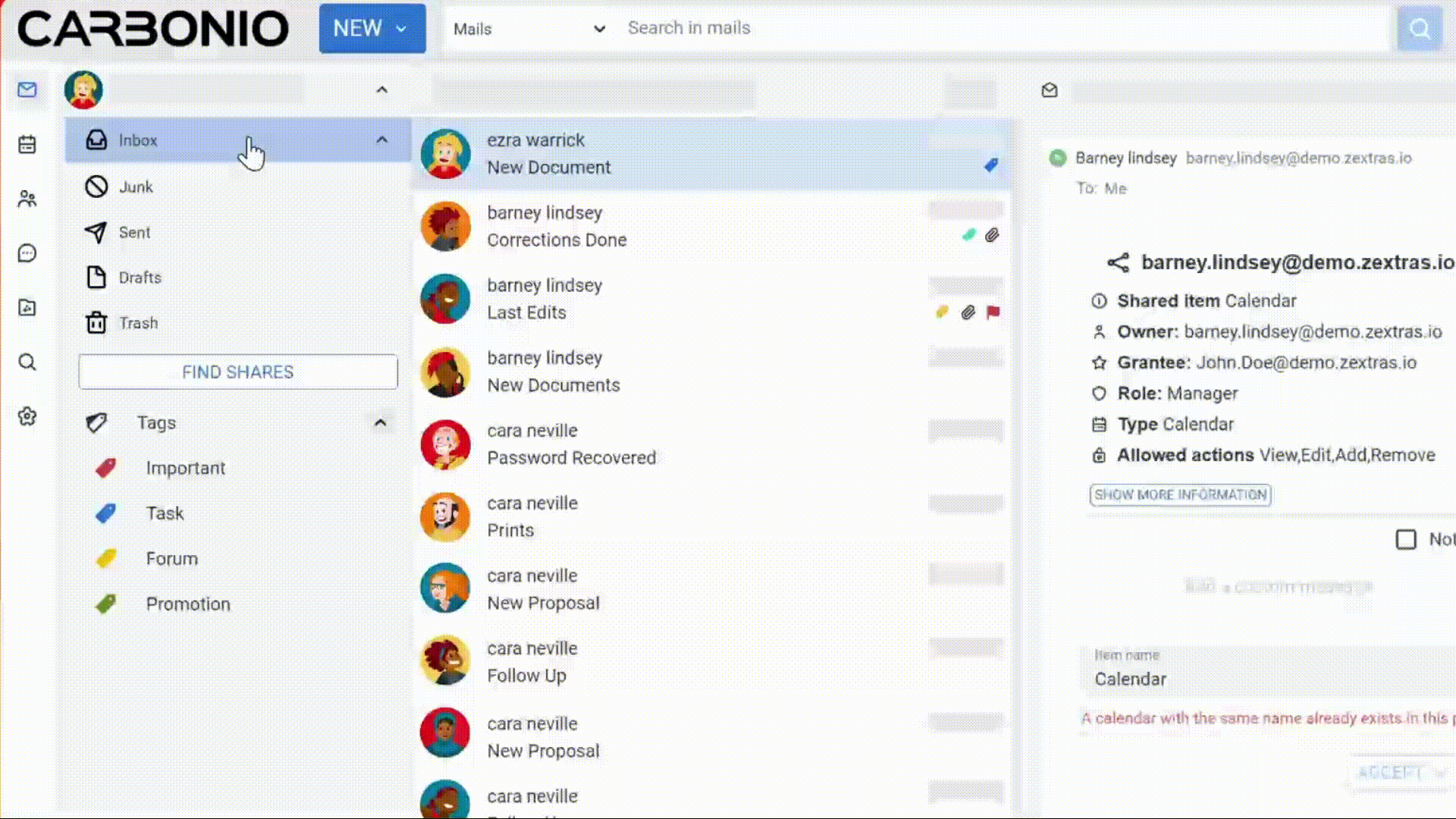
Task: Click attachment paperclip on Corrections Done mail
Action: [992, 236]
